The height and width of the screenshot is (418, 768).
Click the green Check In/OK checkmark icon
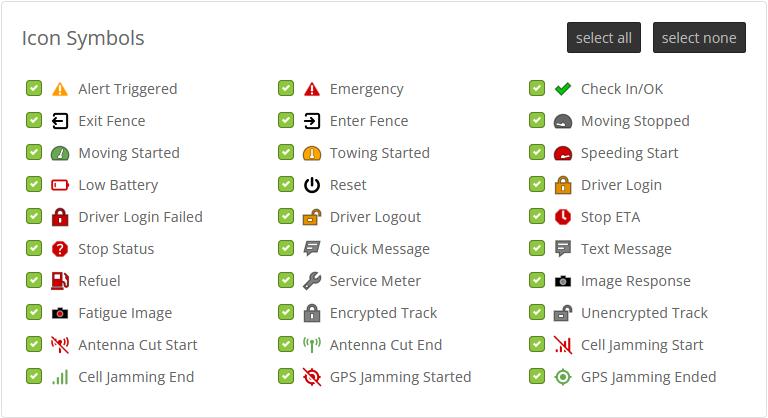(562, 89)
